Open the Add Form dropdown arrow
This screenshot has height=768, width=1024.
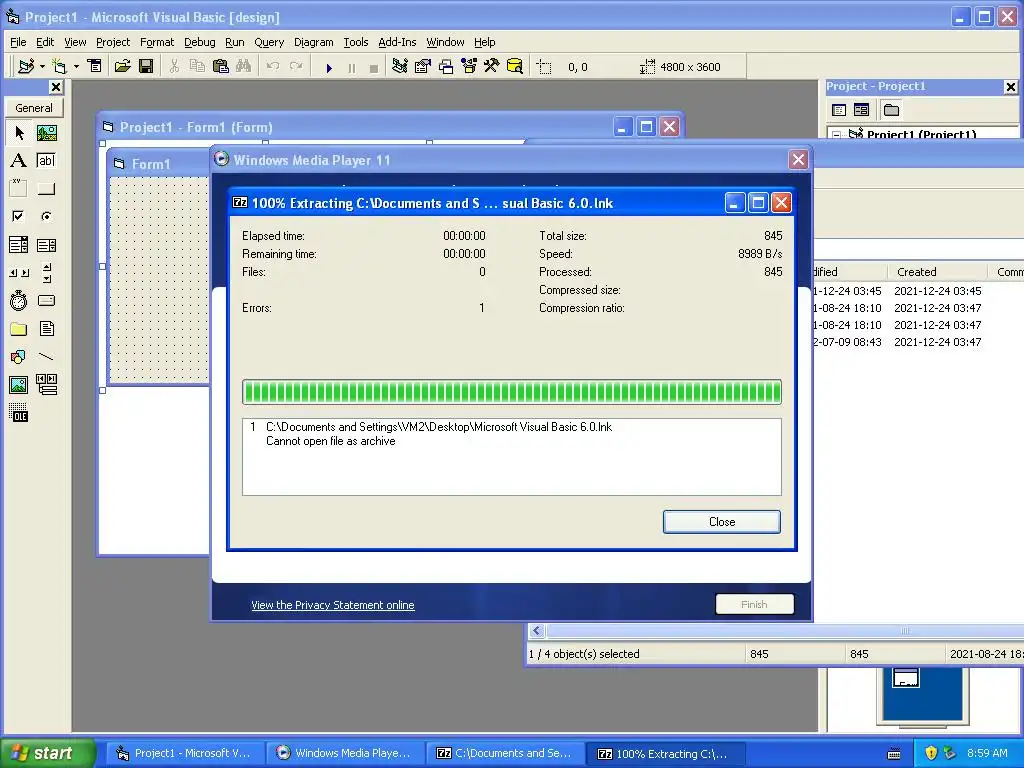point(76,67)
